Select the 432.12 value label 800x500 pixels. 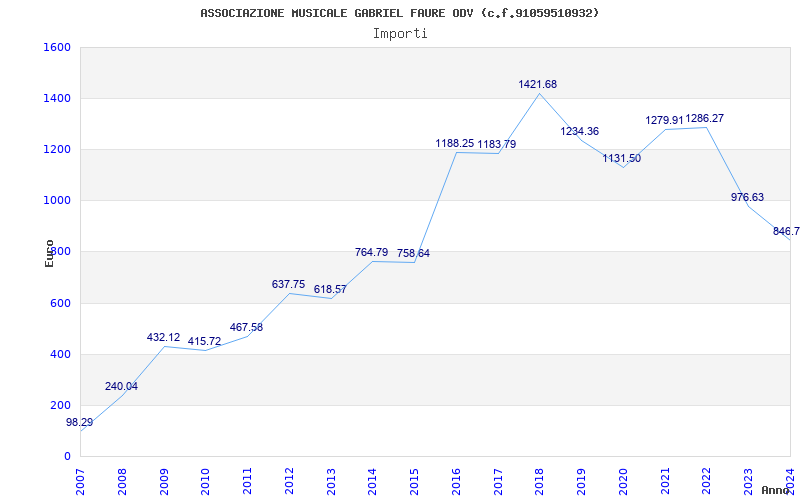click(163, 337)
